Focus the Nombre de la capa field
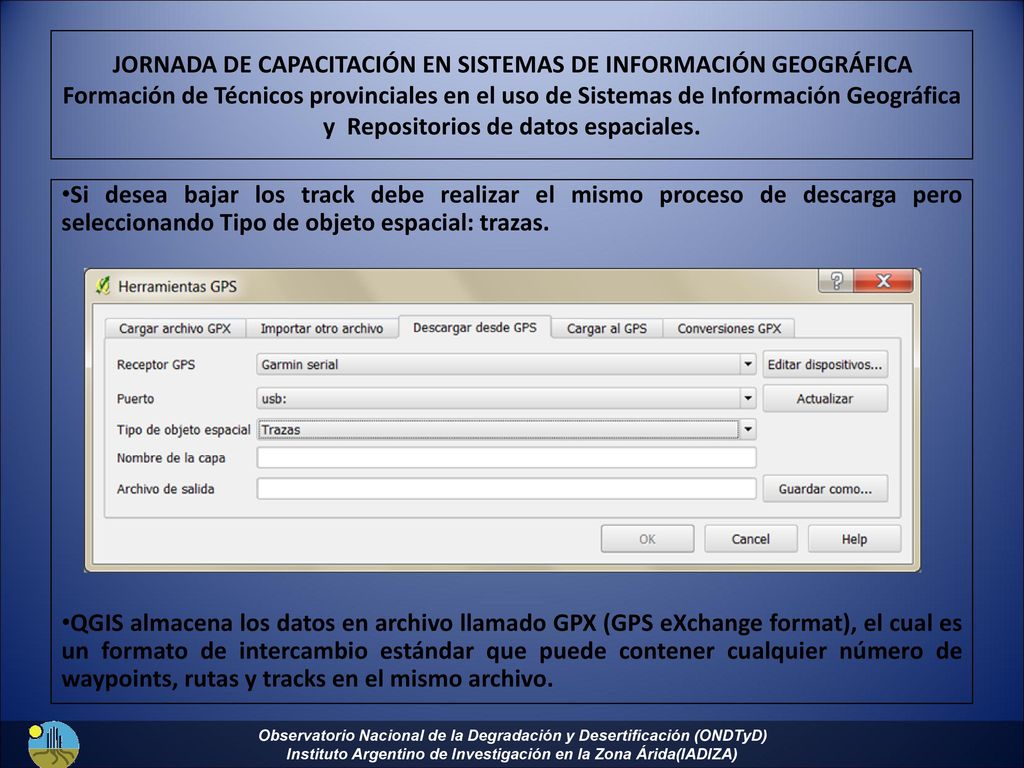 506,458
